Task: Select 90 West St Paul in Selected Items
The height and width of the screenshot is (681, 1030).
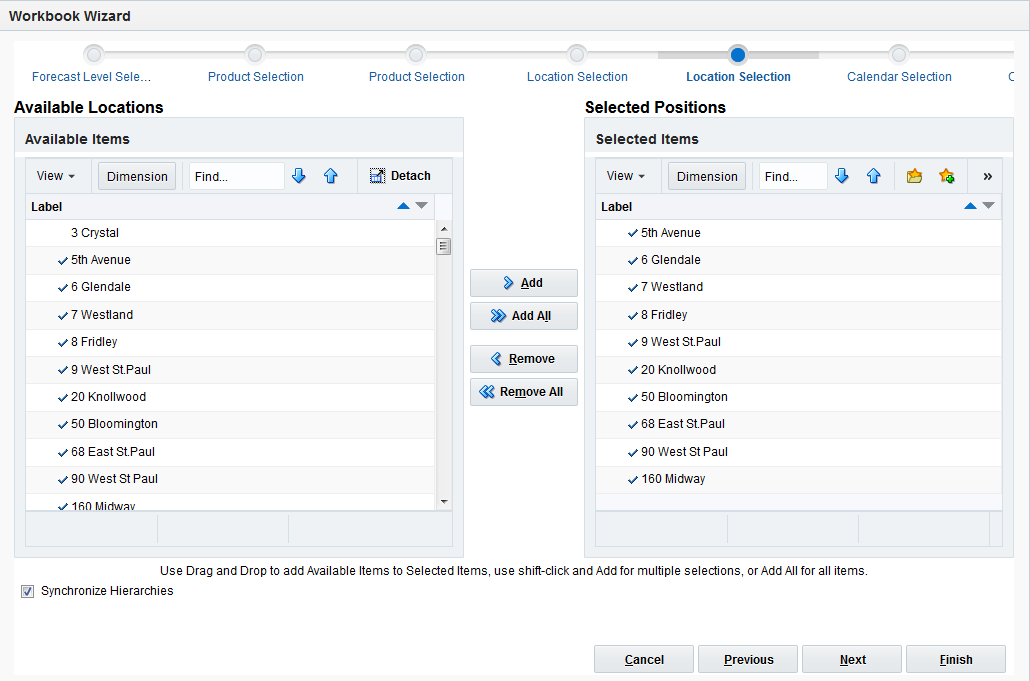Action: click(x=799, y=452)
